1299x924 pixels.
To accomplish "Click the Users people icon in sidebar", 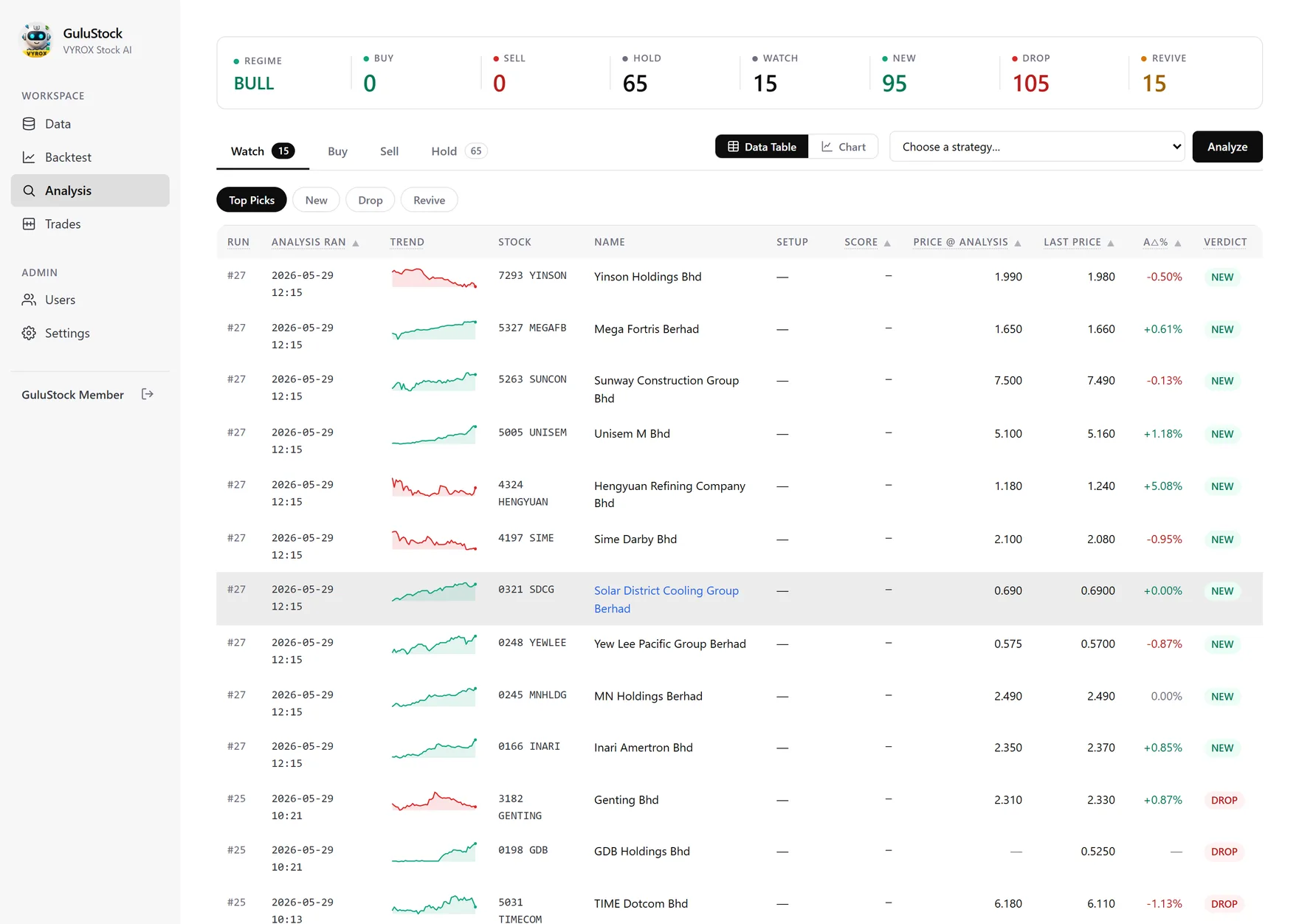I will (x=29, y=300).
